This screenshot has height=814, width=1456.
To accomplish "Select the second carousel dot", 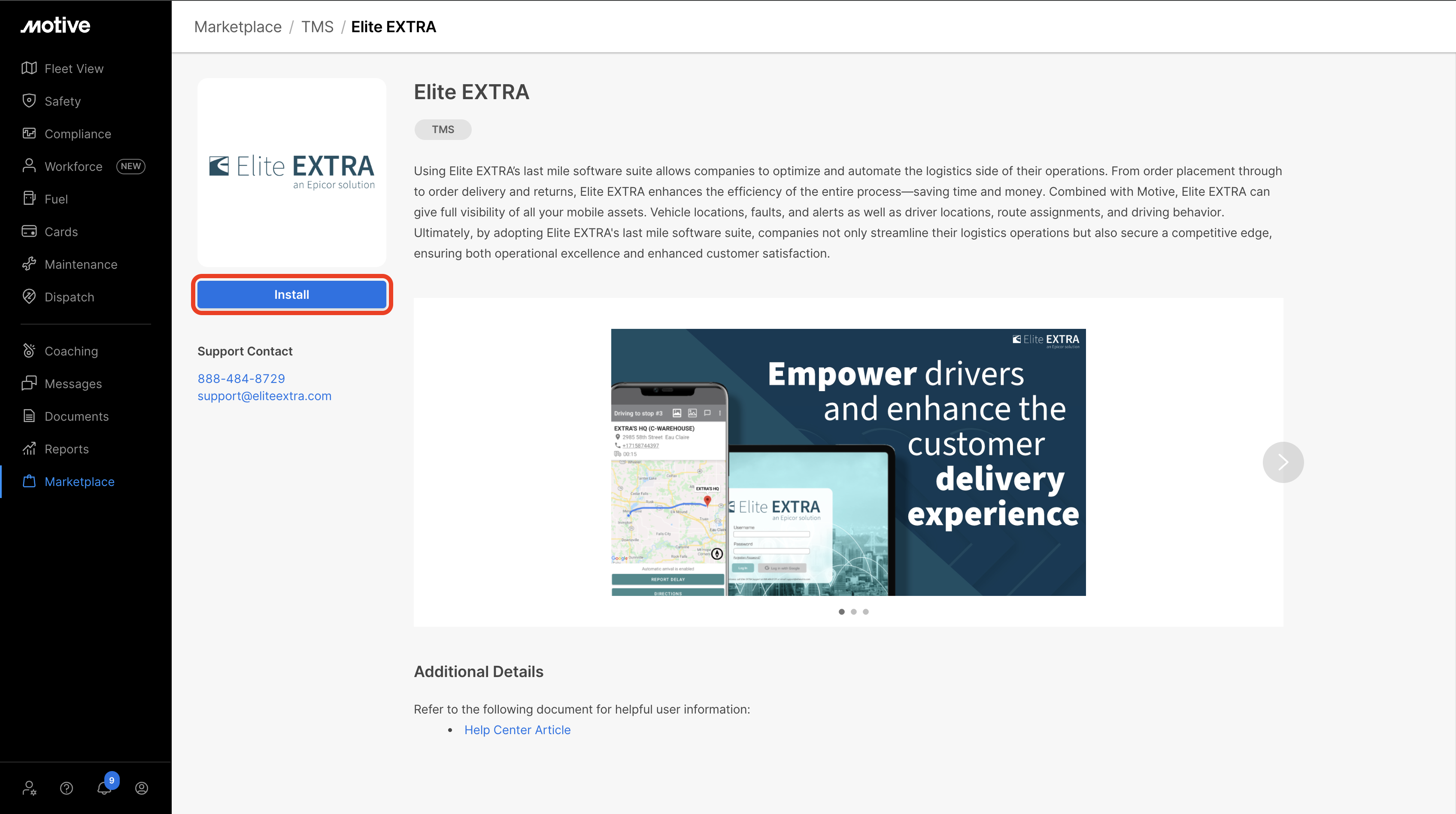I will coord(853,612).
